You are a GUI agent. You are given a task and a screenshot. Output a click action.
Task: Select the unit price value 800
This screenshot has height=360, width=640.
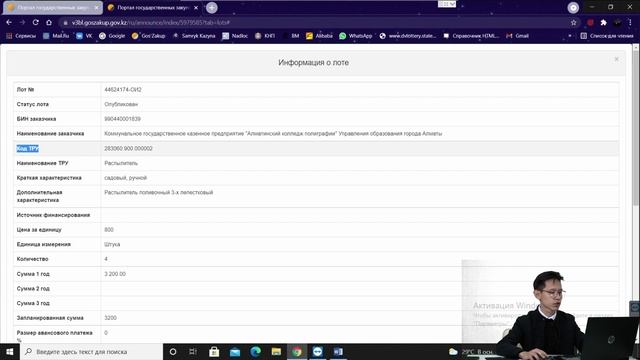click(x=109, y=230)
